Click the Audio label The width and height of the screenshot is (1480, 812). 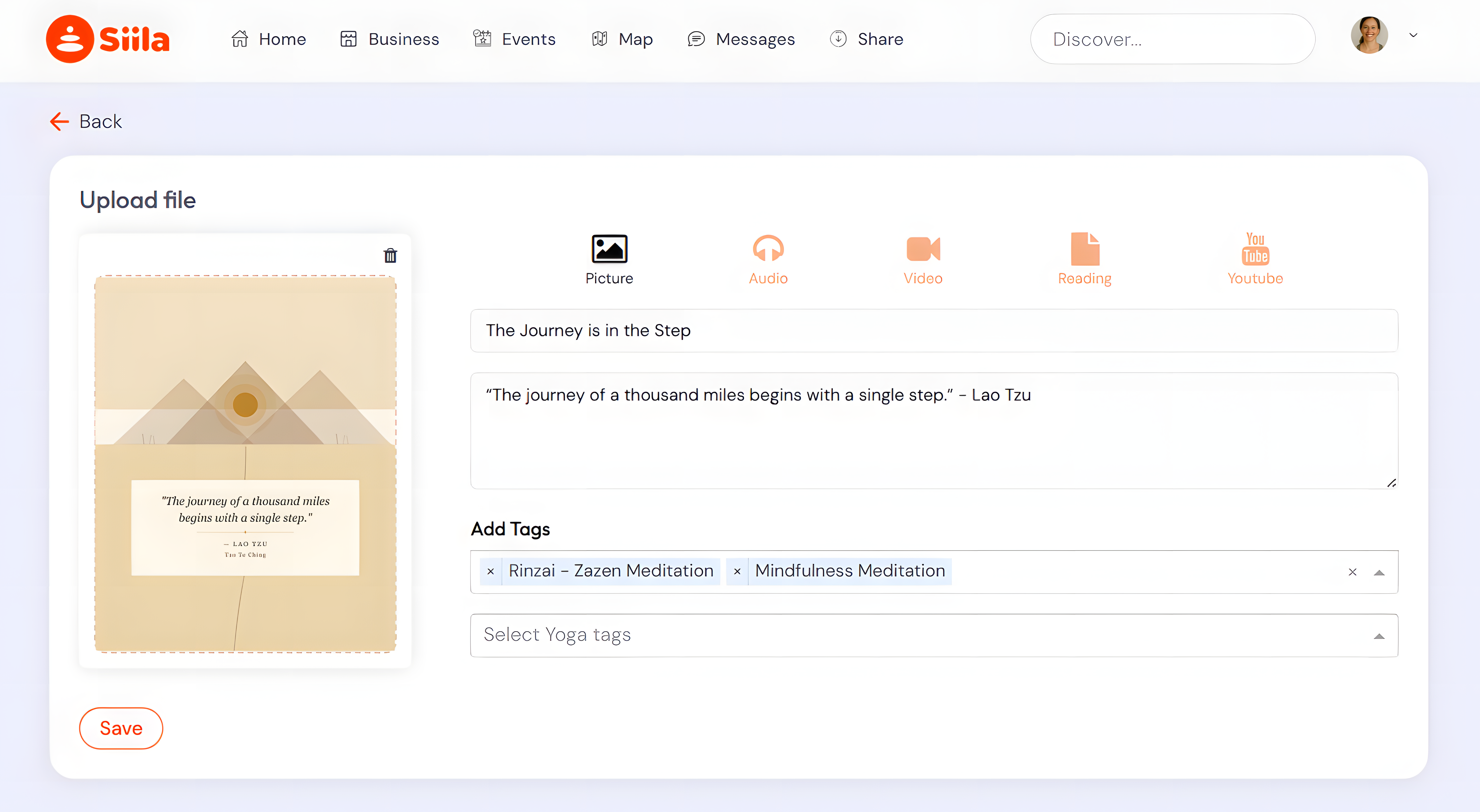click(x=768, y=278)
